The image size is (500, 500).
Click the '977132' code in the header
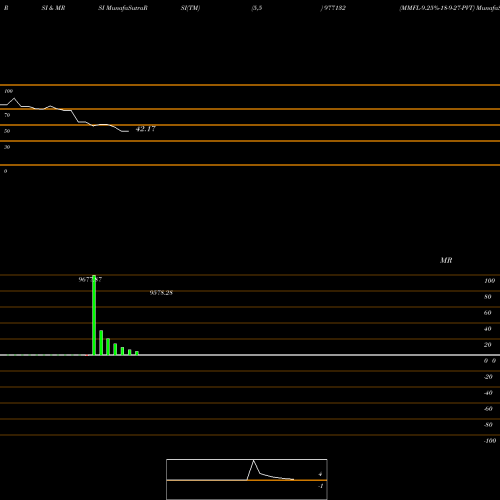[x=334, y=8]
